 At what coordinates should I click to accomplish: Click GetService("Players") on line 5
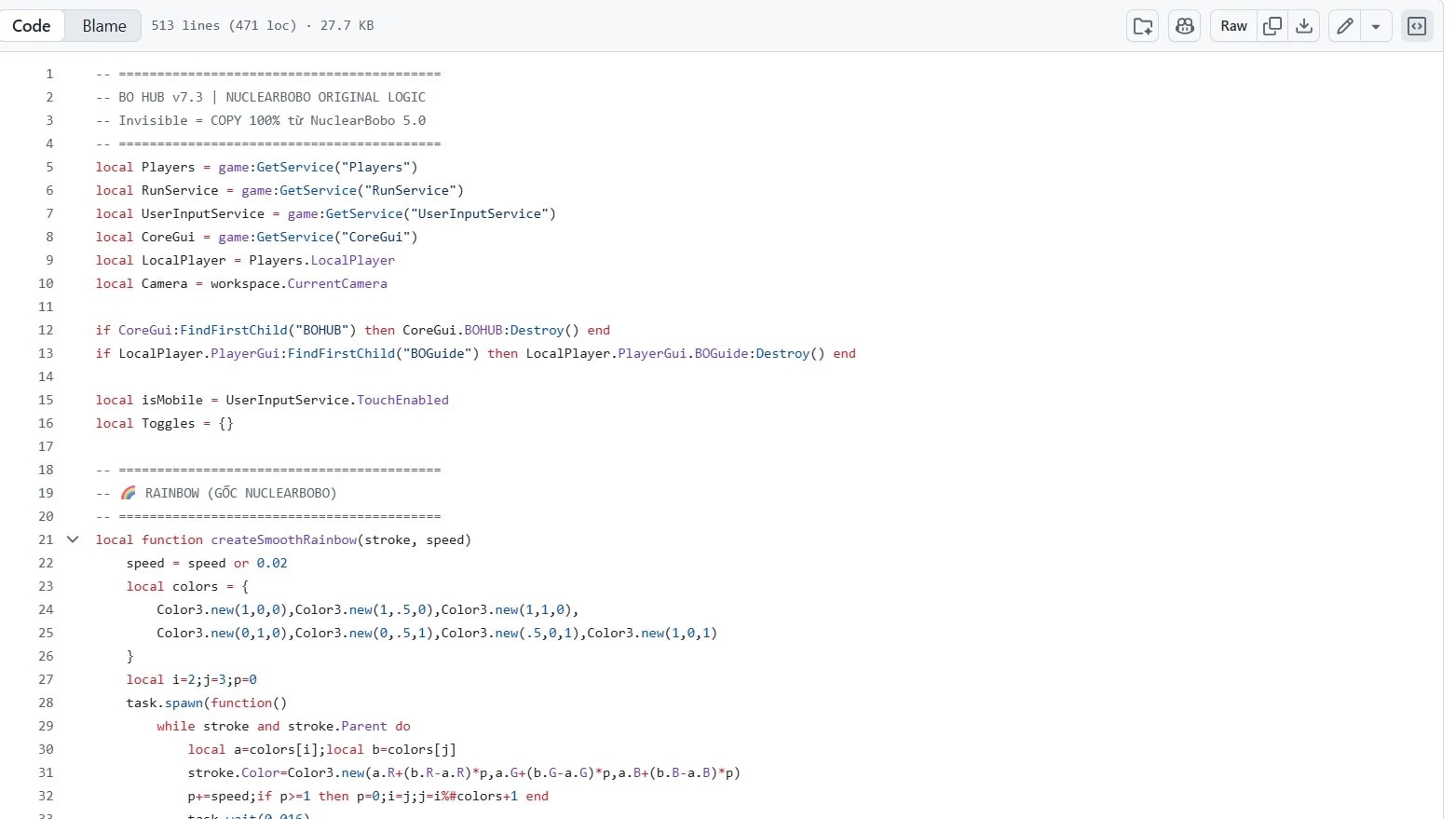pos(337,167)
